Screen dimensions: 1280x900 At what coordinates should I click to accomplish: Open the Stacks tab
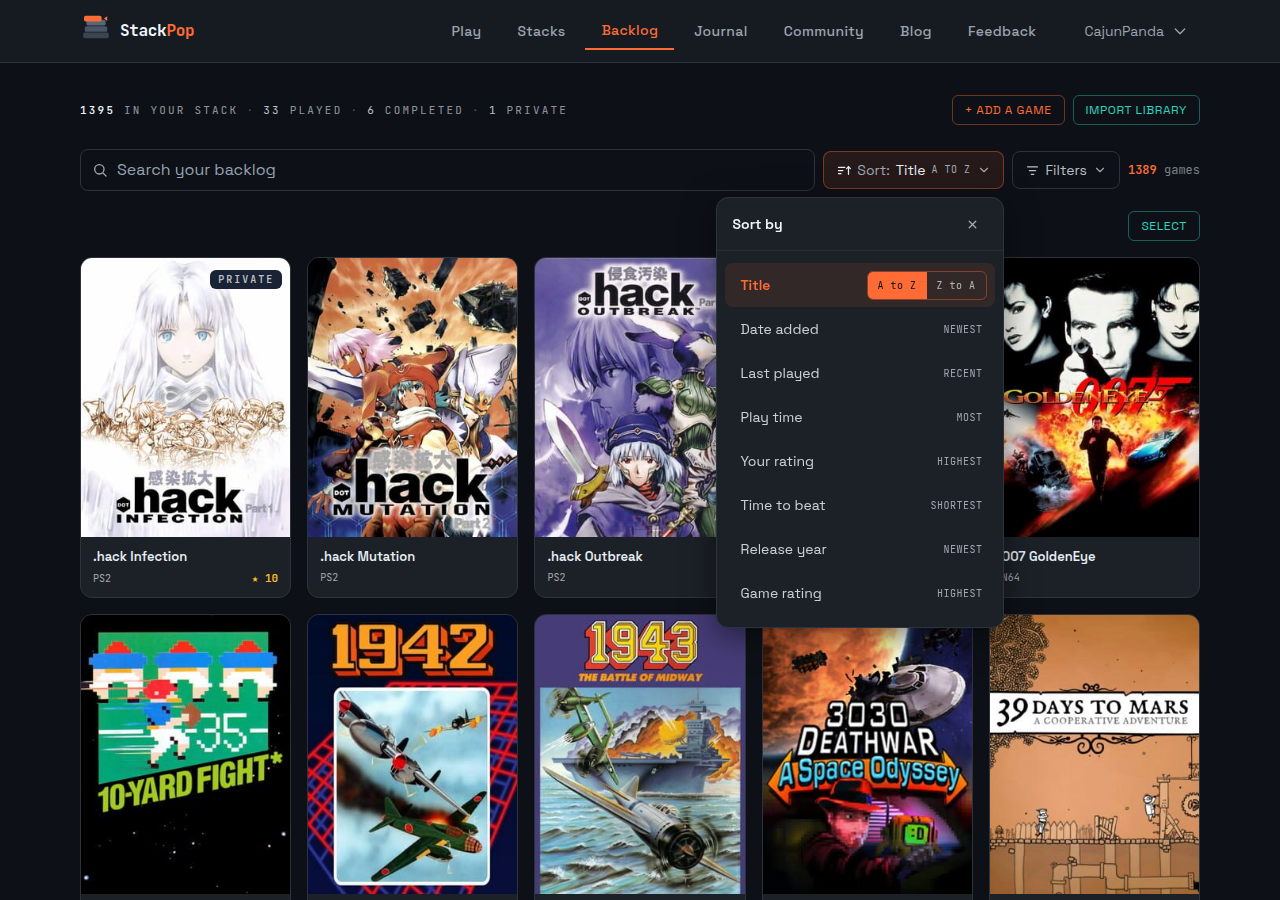tap(541, 31)
